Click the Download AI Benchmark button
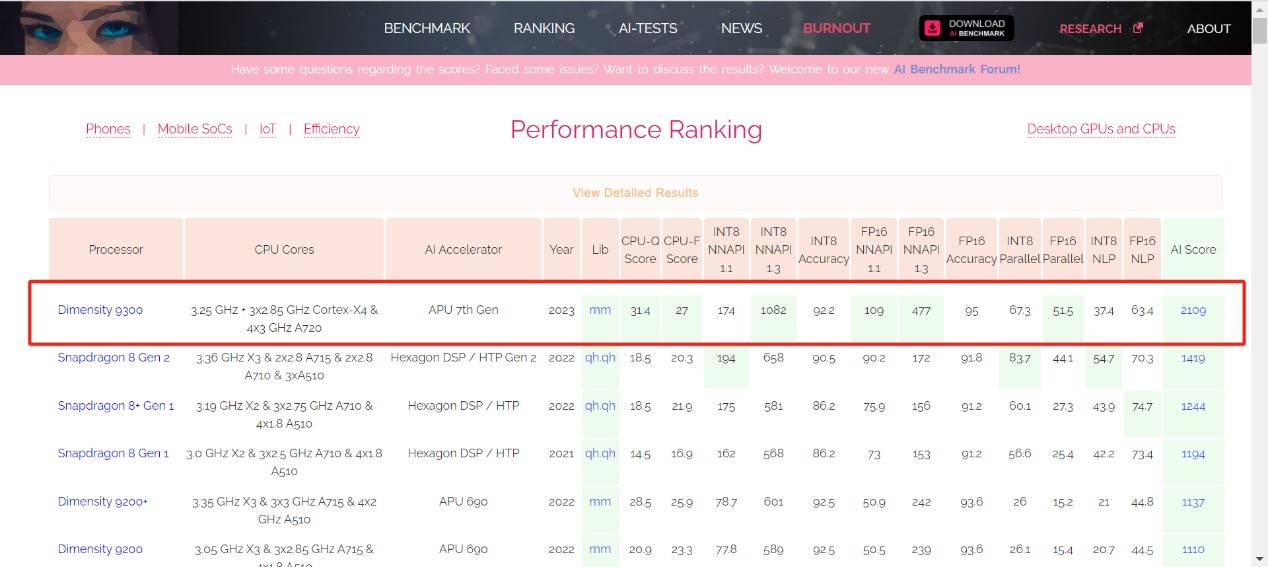 coord(966,28)
